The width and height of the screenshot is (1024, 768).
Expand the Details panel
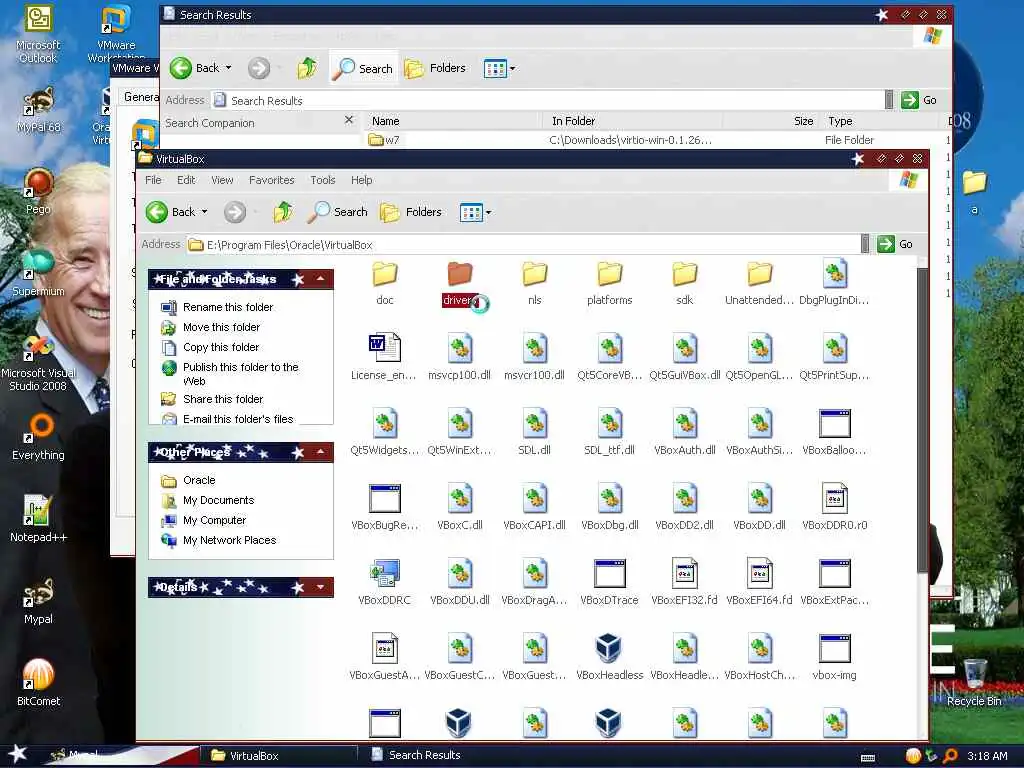pyautogui.click(x=321, y=587)
